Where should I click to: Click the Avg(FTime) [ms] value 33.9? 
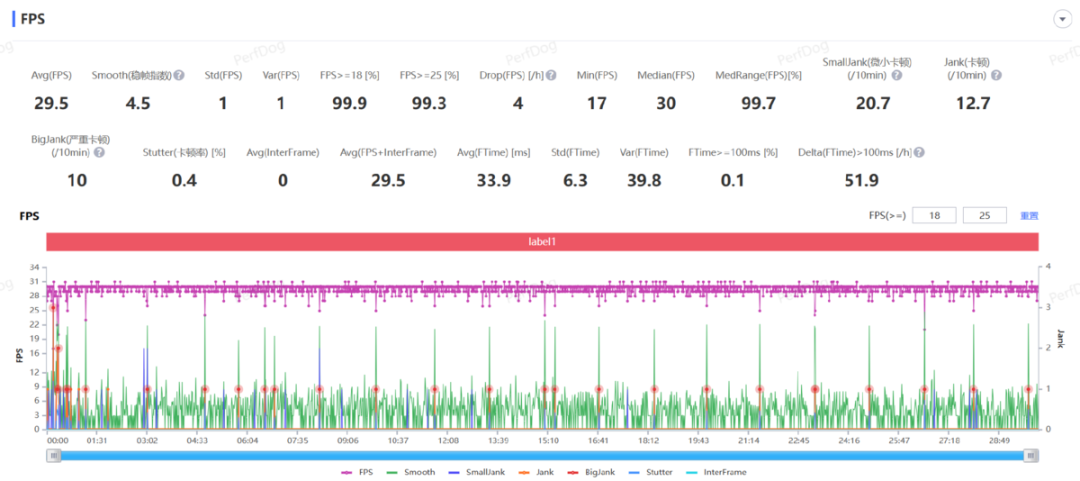[493, 181]
